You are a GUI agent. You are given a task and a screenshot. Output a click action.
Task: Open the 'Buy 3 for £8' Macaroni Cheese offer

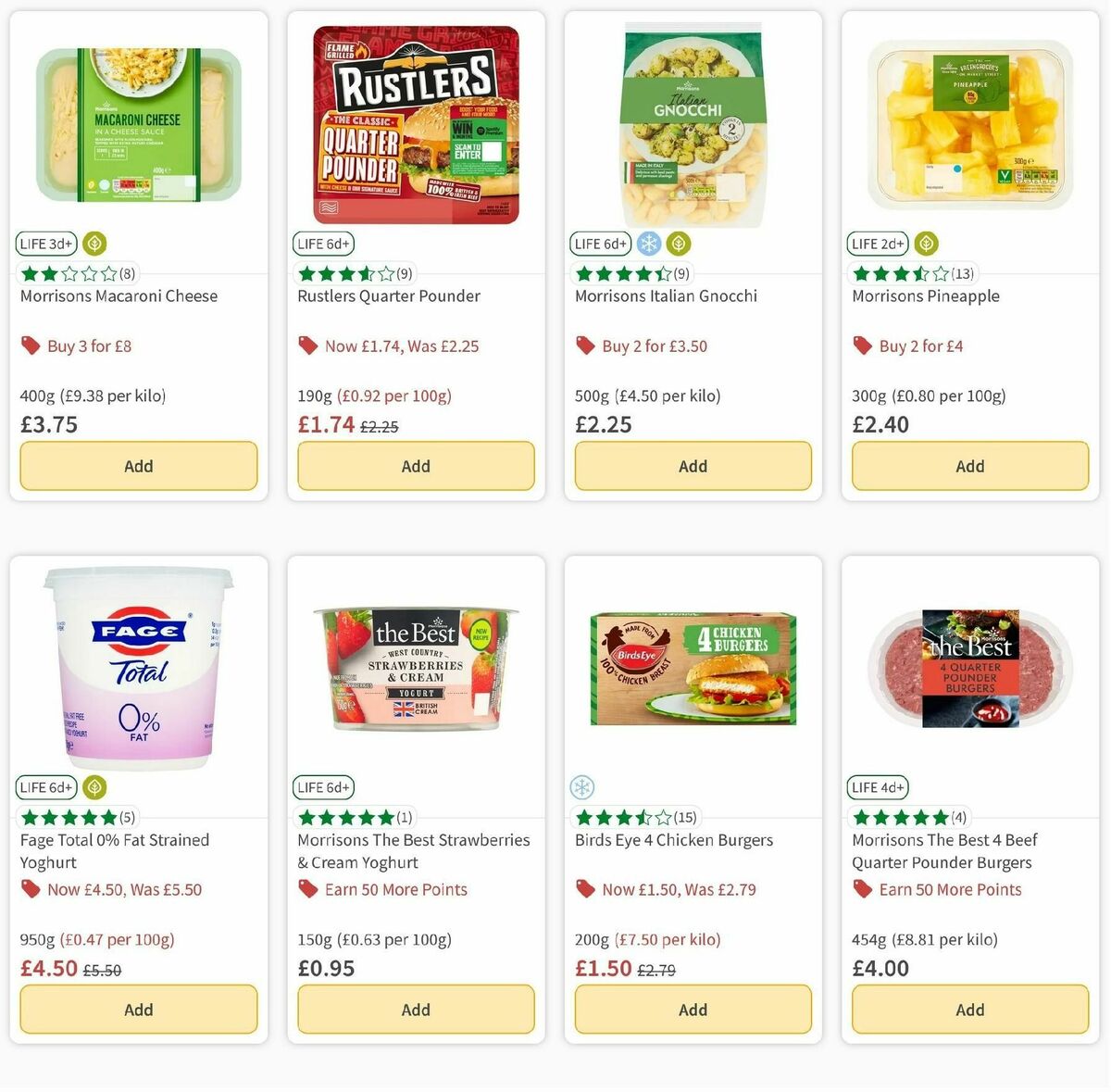click(x=89, y=345)
